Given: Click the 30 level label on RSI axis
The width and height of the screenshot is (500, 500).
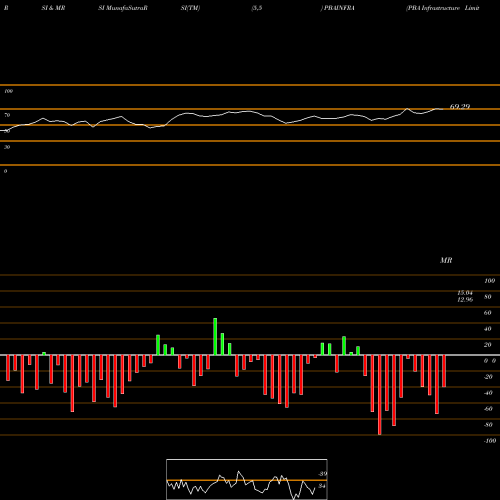Looking at the screenshot, I should click(7, 147).
